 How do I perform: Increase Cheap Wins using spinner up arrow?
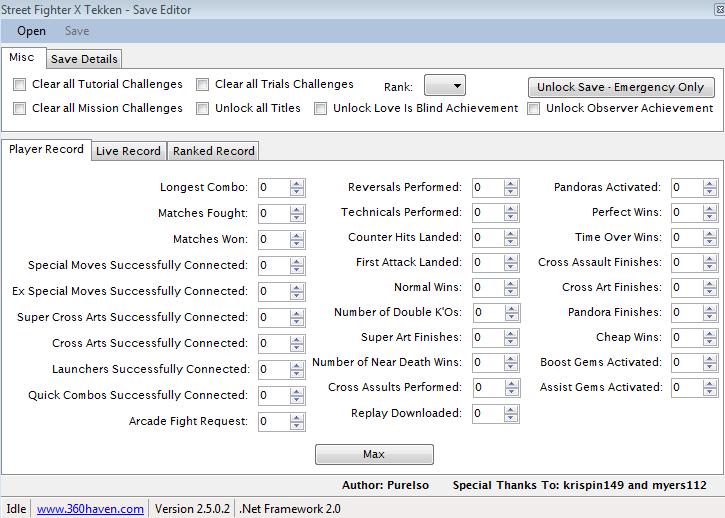point(709,333)
